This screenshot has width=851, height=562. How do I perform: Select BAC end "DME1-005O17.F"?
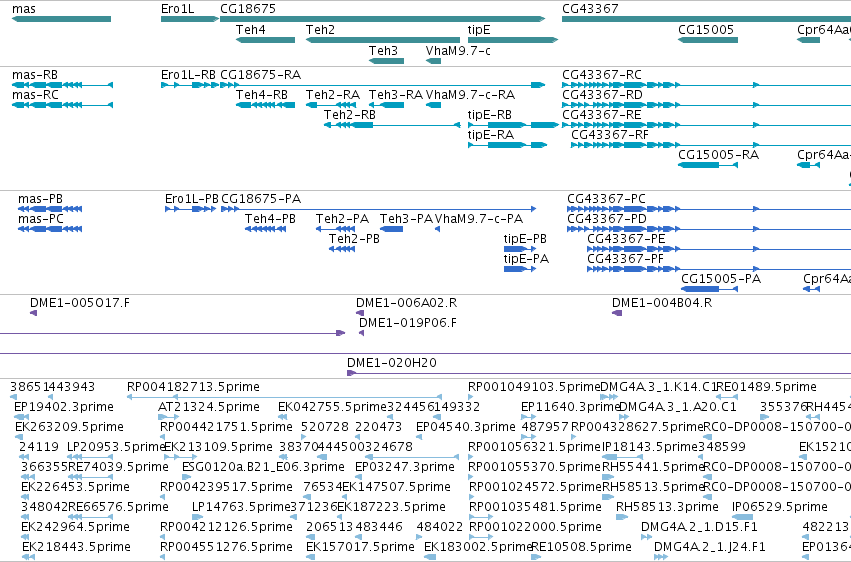(80, 303)
